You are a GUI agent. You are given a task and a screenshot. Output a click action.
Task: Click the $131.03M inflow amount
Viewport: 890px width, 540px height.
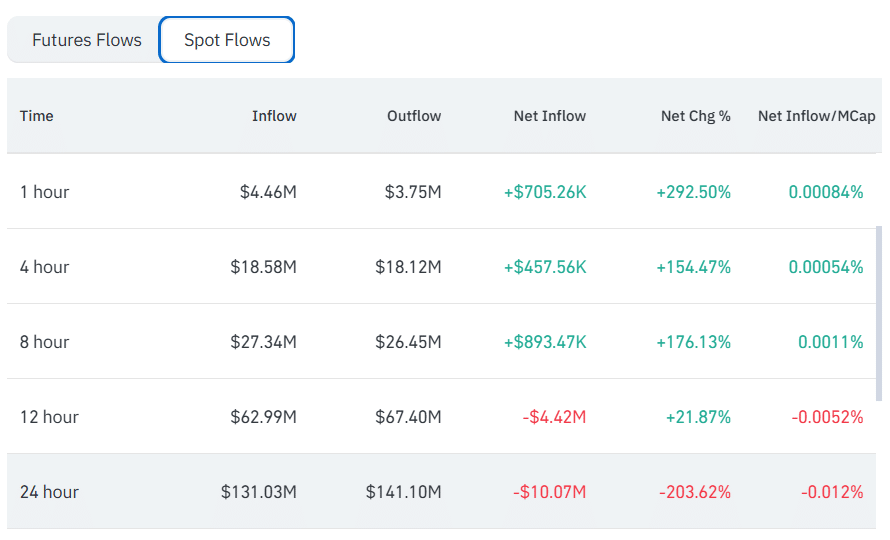pos(259,492)
